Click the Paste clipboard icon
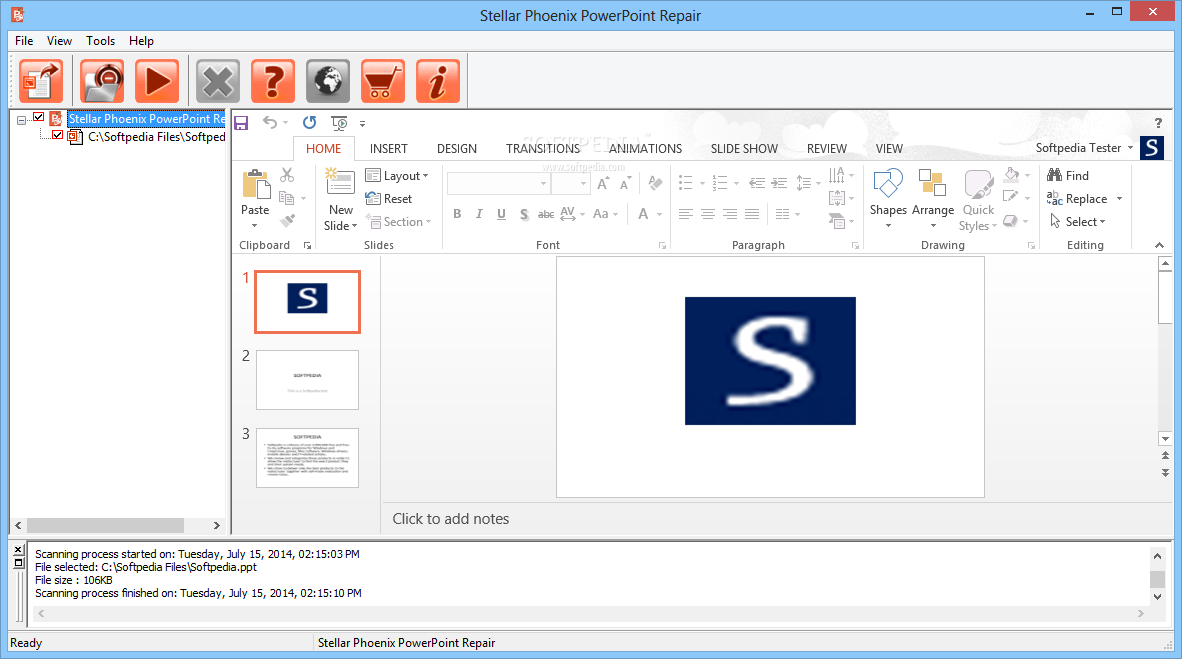The image size is (1182, 659). (x=256, y=185)
